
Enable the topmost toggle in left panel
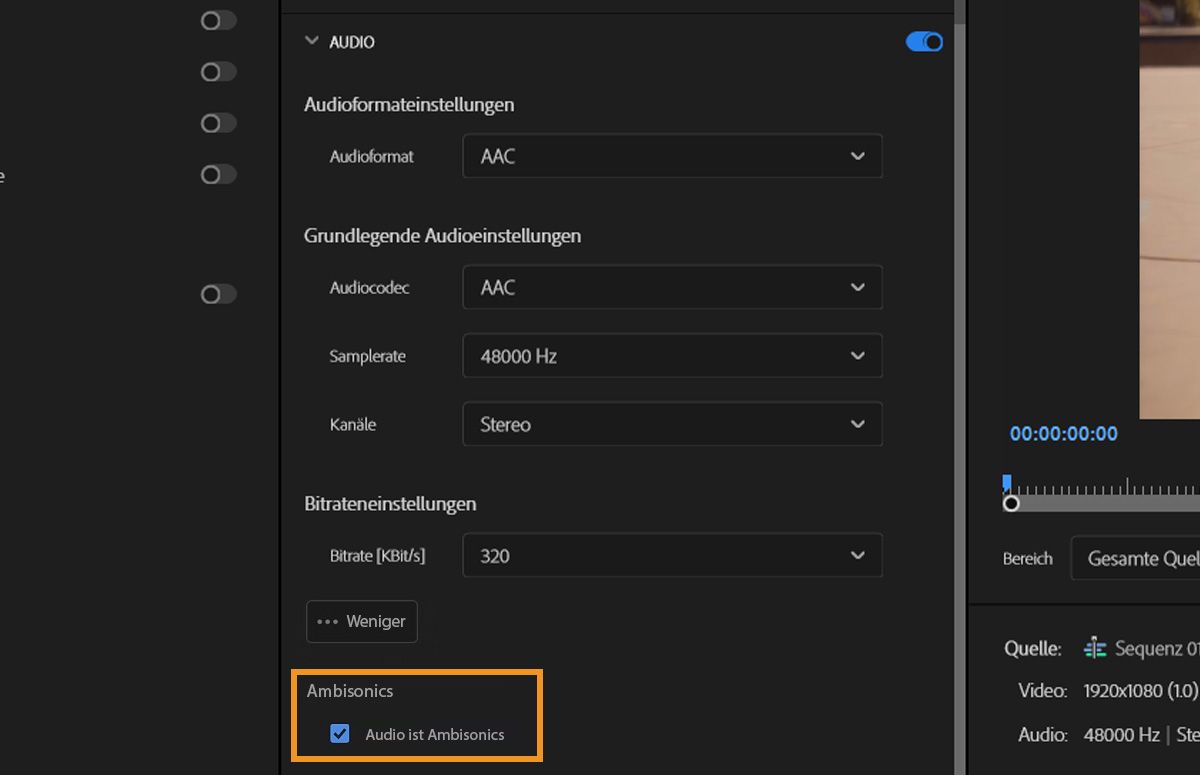pyautogui.click(x=217, y=20)
